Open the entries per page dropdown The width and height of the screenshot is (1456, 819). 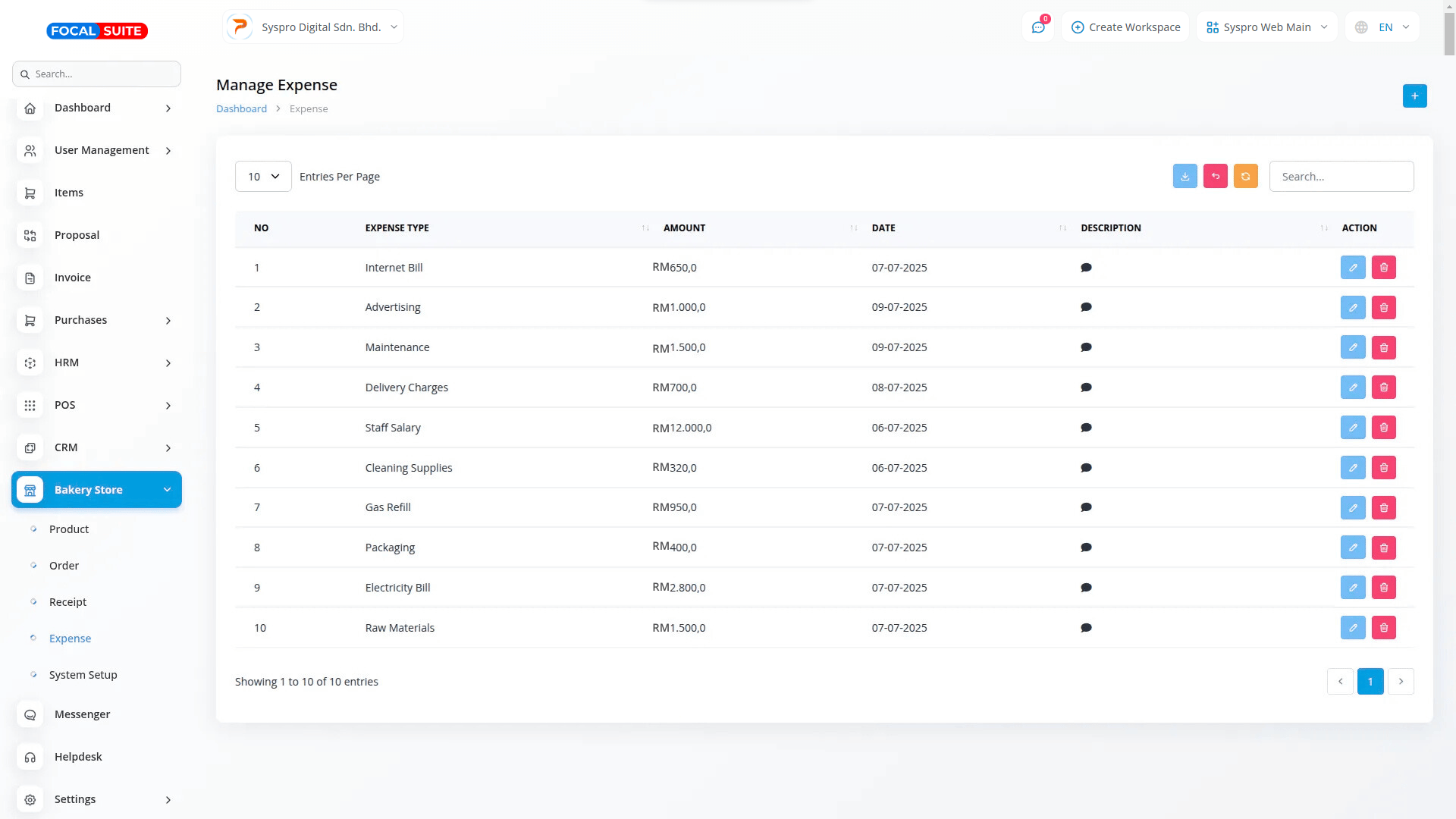(x=263, y=177)
